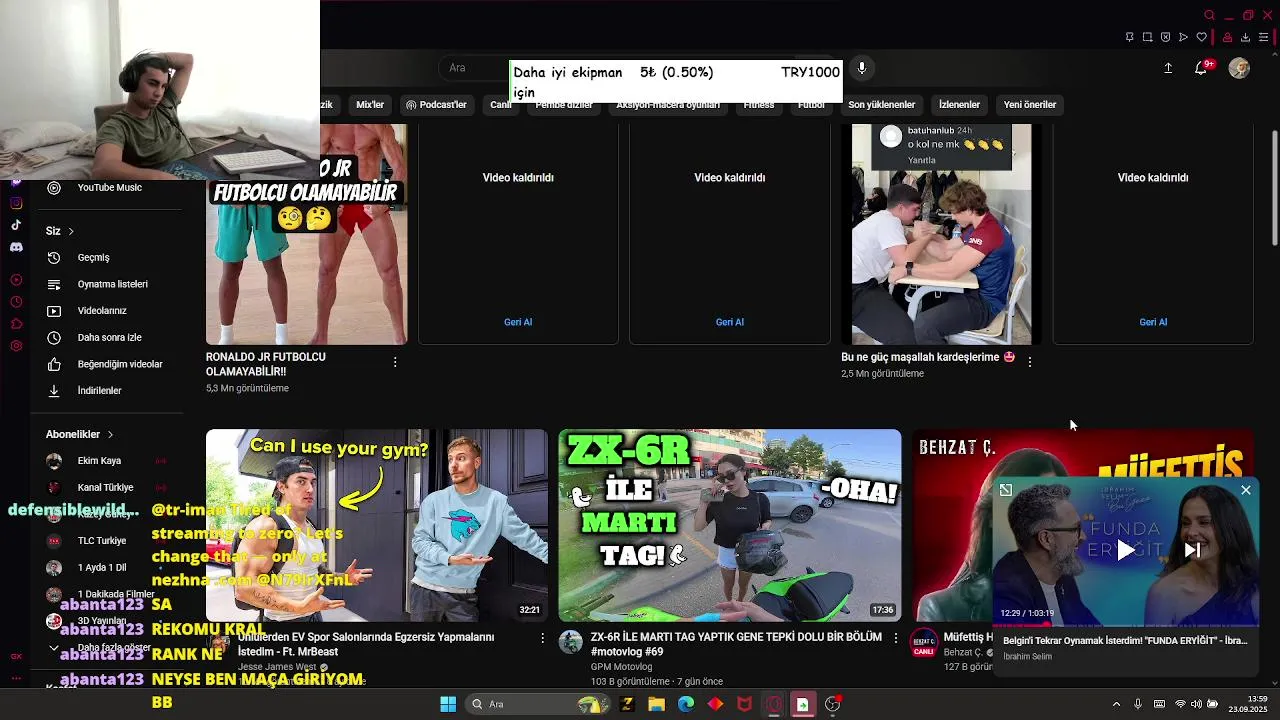Image resolution: width=1280 pixels, height=720 pixels.
Task: Open Opera downloads icon
Action: [1246, 37]
